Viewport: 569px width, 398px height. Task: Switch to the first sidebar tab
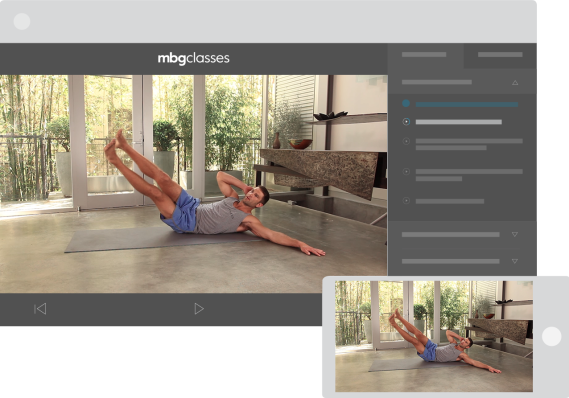(425, 56)
